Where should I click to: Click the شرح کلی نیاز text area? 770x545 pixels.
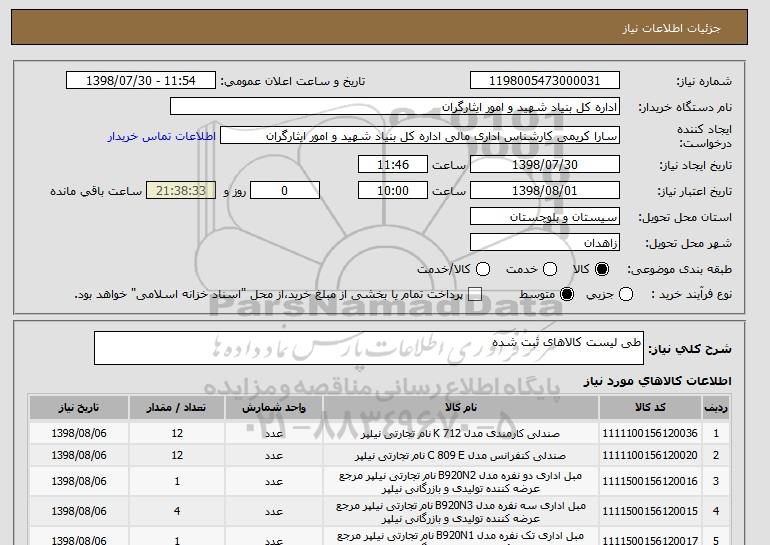click(369, 348)
